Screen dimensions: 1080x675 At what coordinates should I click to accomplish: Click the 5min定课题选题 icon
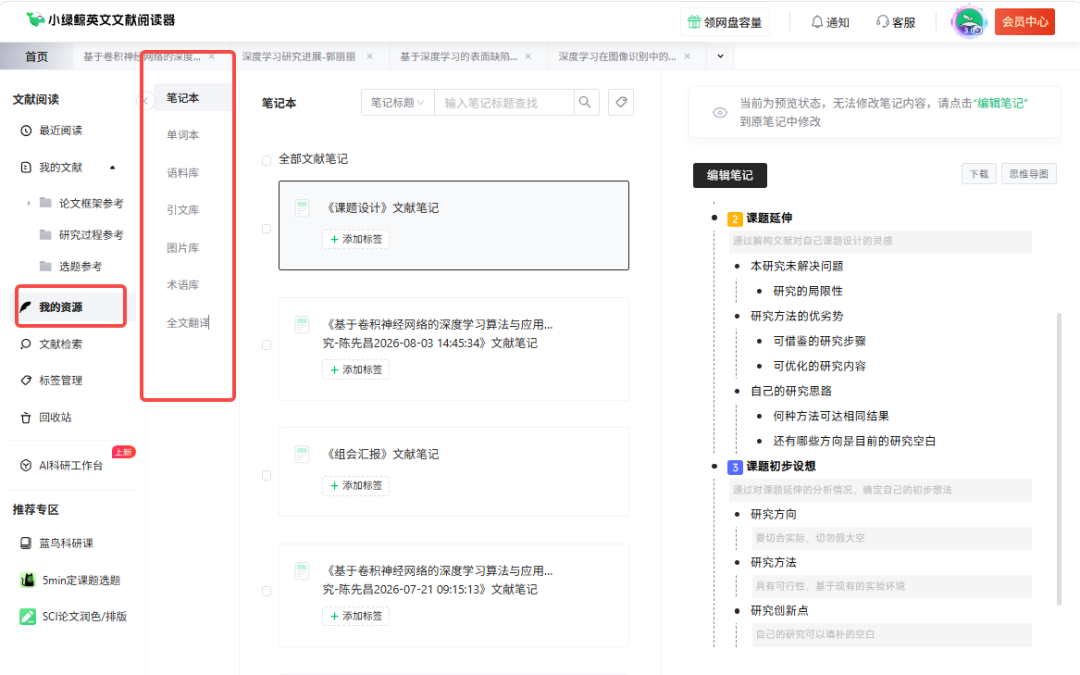pyautogui.click(x=28, y=580)
